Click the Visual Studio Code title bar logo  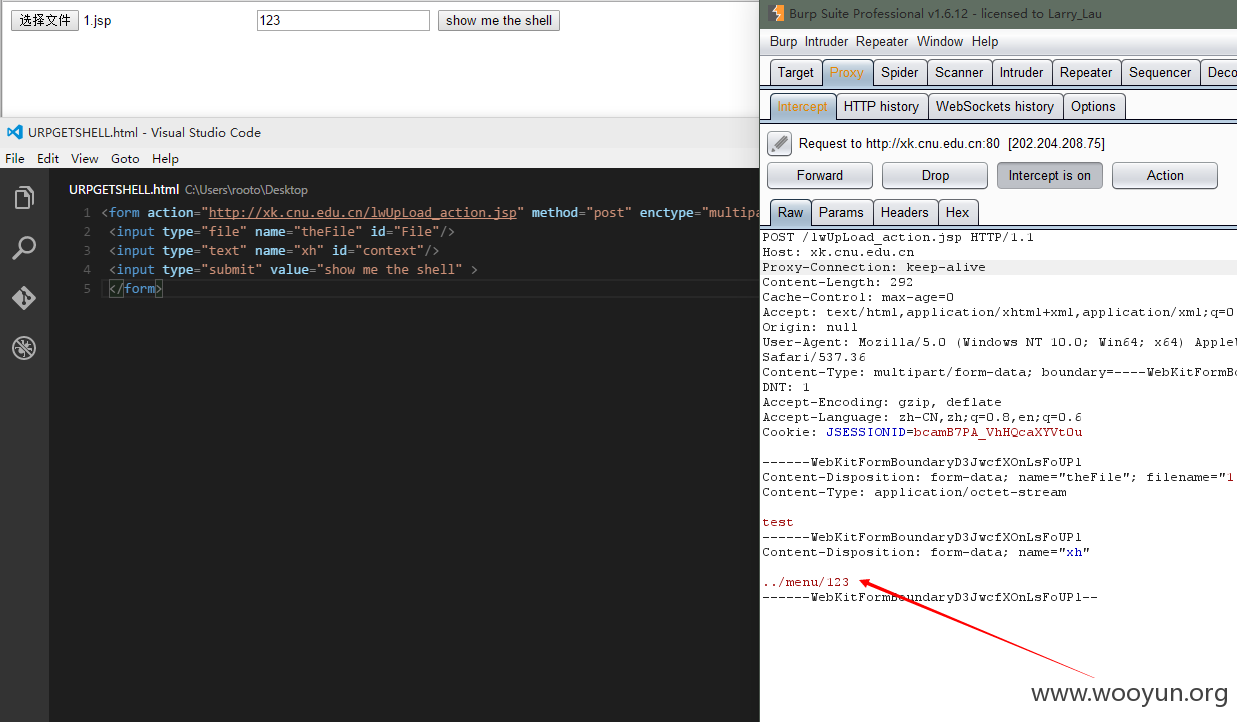click(14, 132)
